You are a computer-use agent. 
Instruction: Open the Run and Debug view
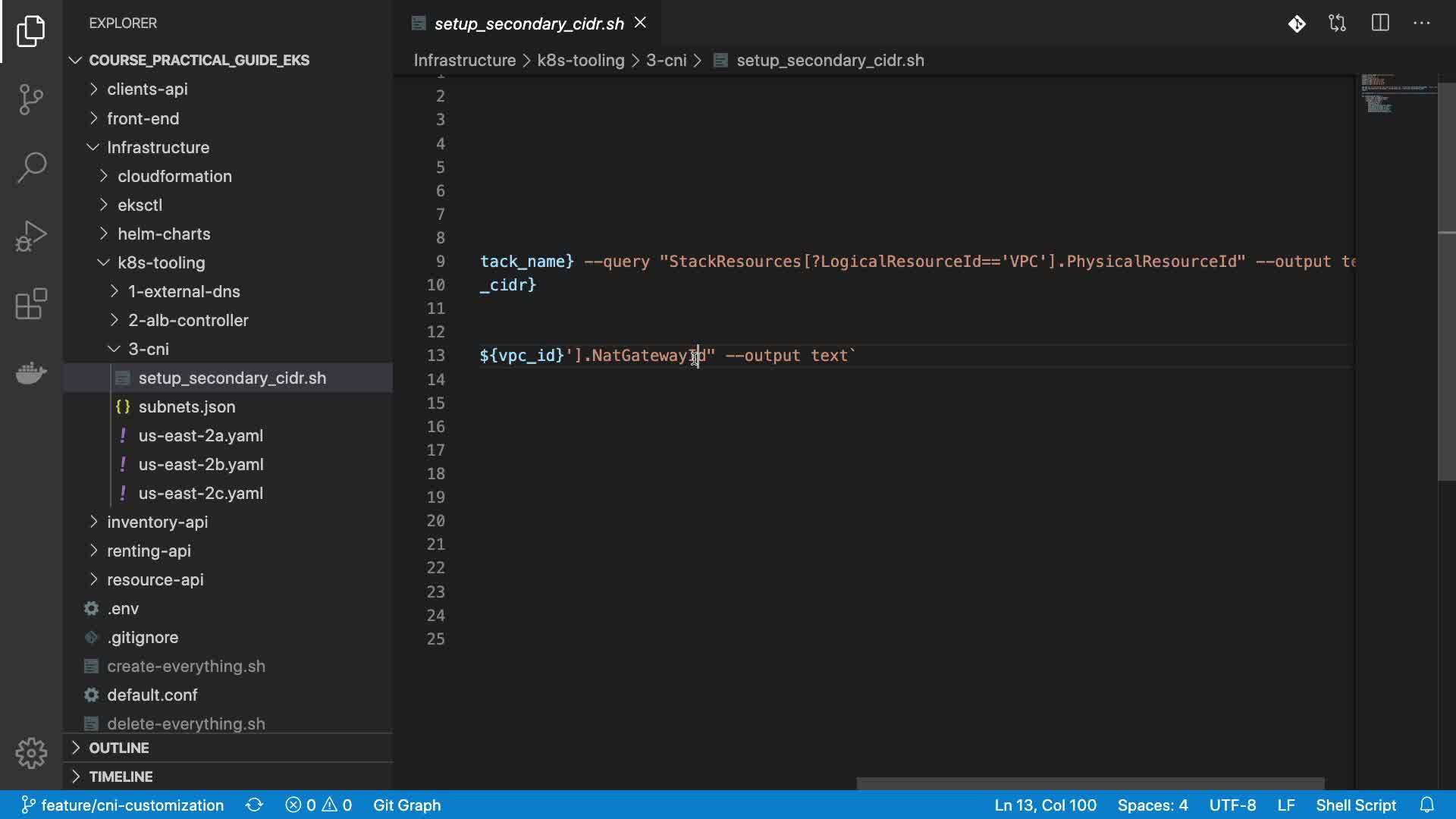click(x=31, y=236)
